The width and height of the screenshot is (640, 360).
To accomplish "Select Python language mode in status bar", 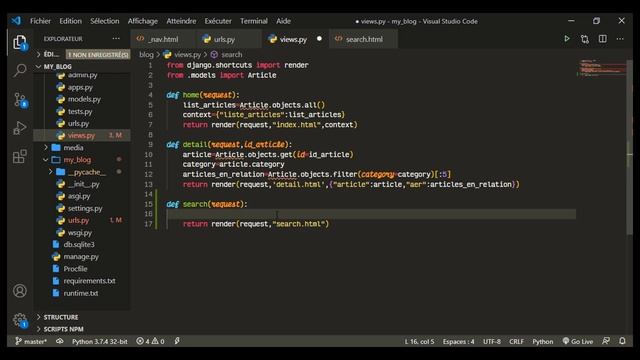I will coord(542,341).
